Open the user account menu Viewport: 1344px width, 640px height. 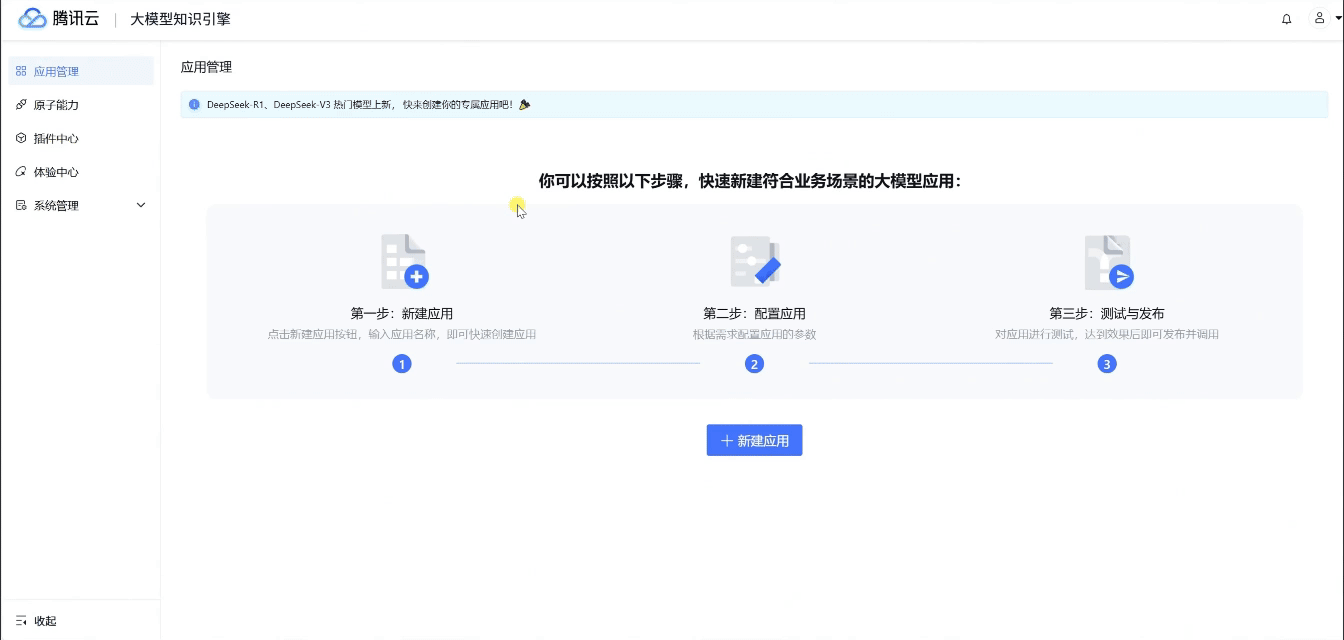1323,19
